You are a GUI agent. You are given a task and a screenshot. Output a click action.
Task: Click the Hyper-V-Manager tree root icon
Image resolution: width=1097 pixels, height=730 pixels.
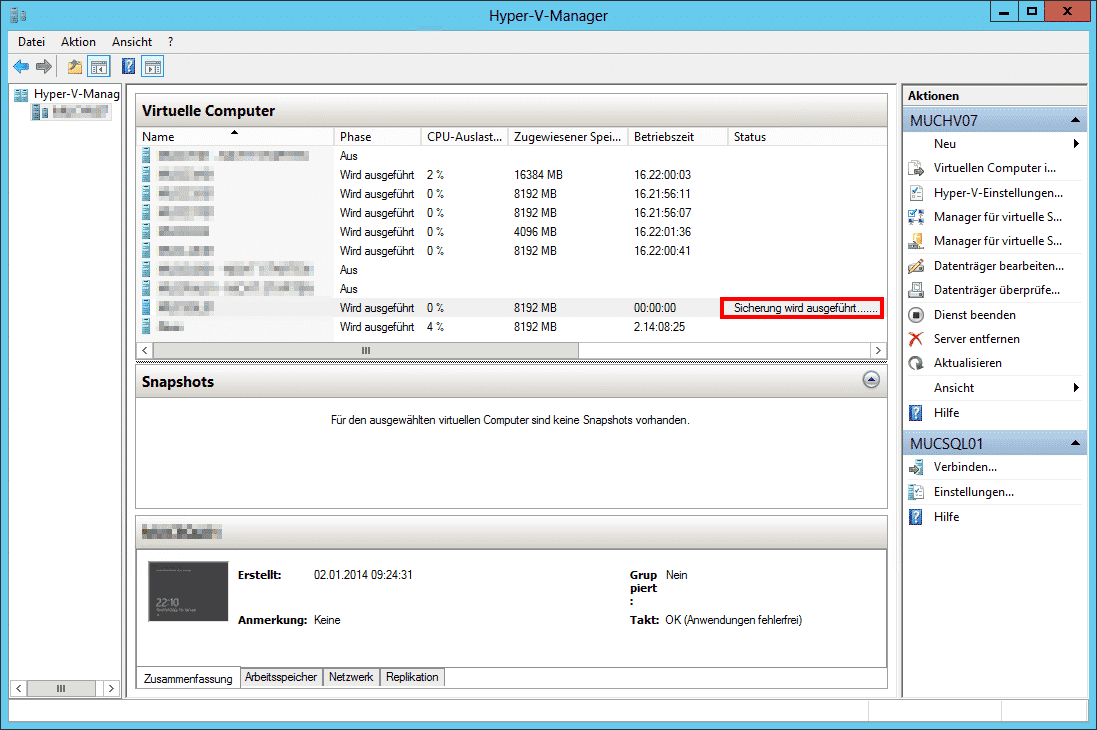21,94
